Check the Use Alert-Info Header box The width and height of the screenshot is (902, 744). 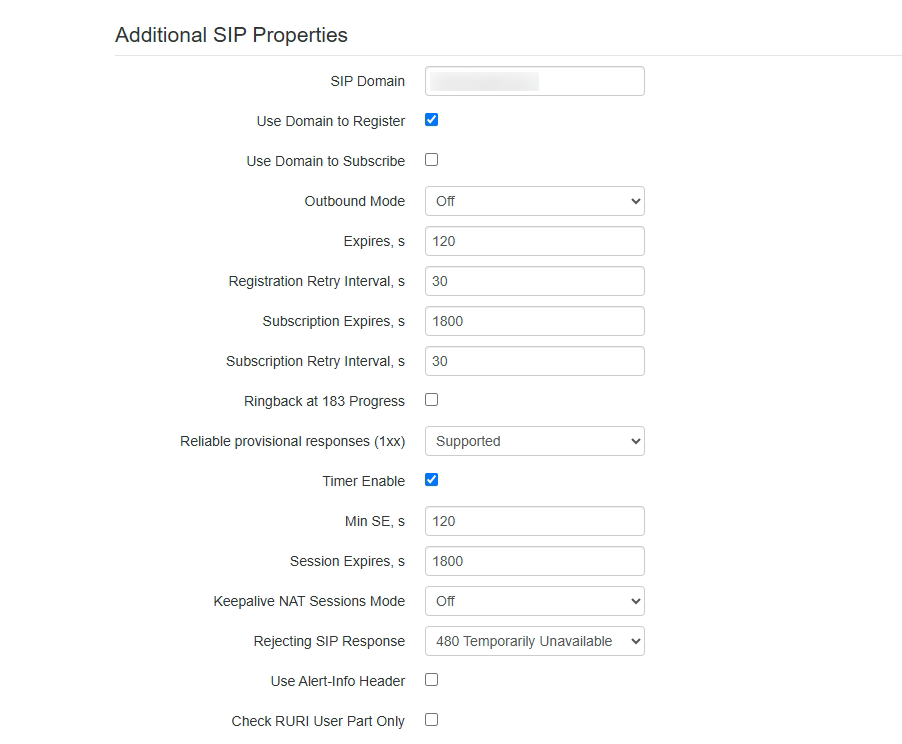point(432,680)
